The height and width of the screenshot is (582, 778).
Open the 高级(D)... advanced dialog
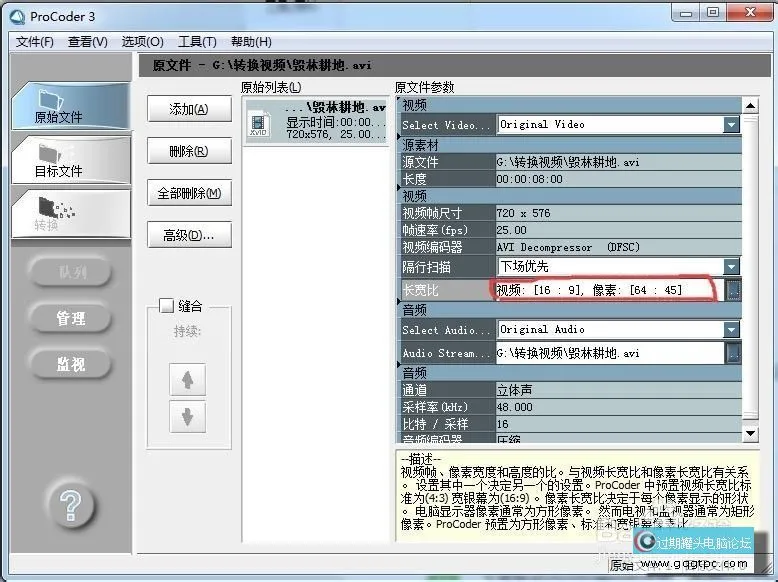[x=189, y=235]
